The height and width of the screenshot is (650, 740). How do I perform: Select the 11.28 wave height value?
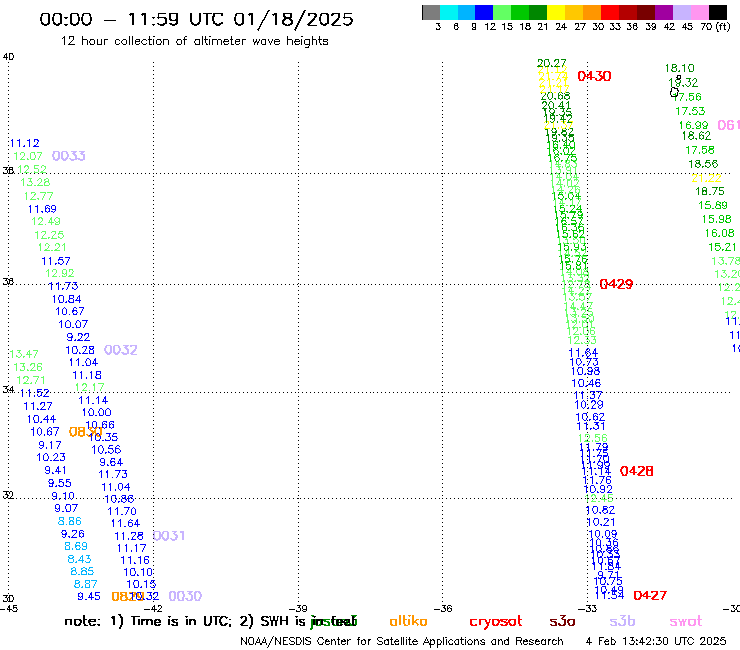point(129,536)
